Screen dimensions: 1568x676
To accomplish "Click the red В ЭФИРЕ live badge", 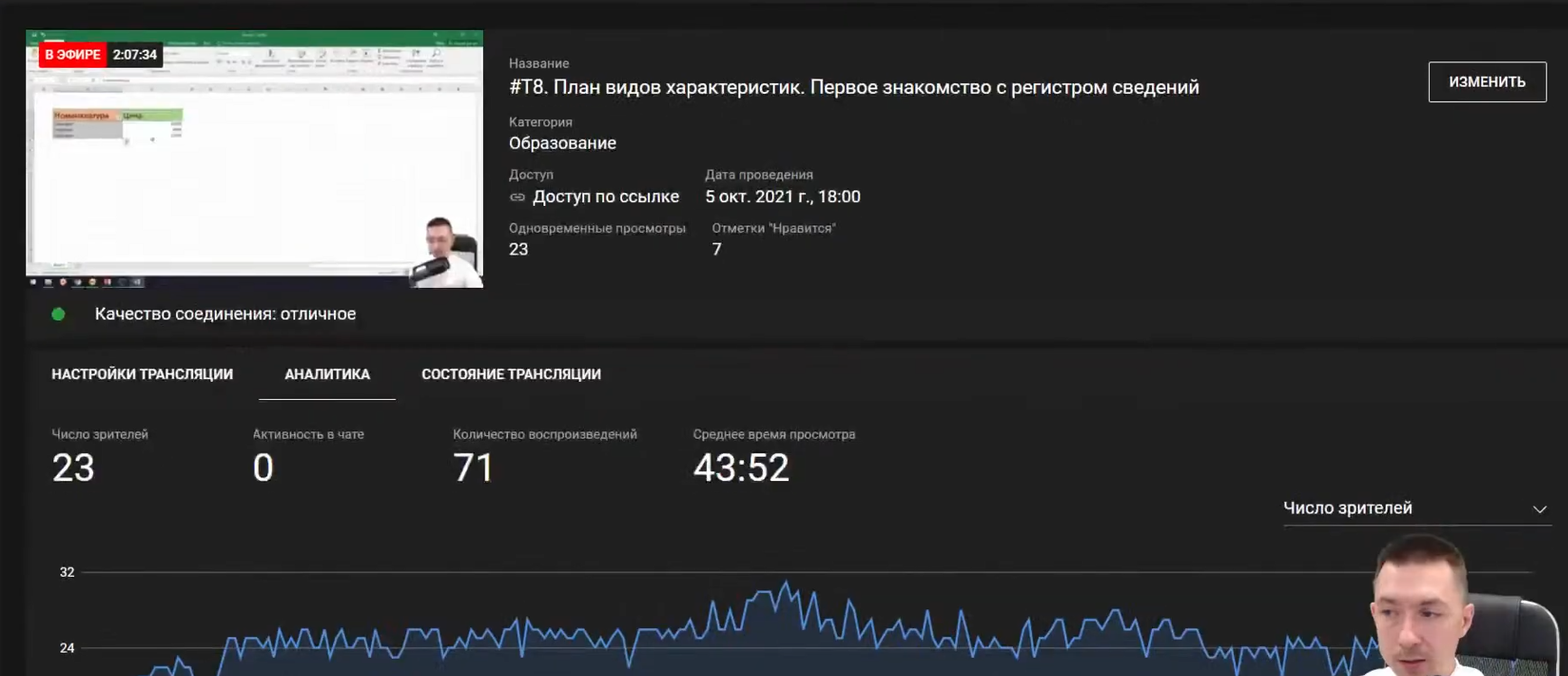I will coord(72,55).
